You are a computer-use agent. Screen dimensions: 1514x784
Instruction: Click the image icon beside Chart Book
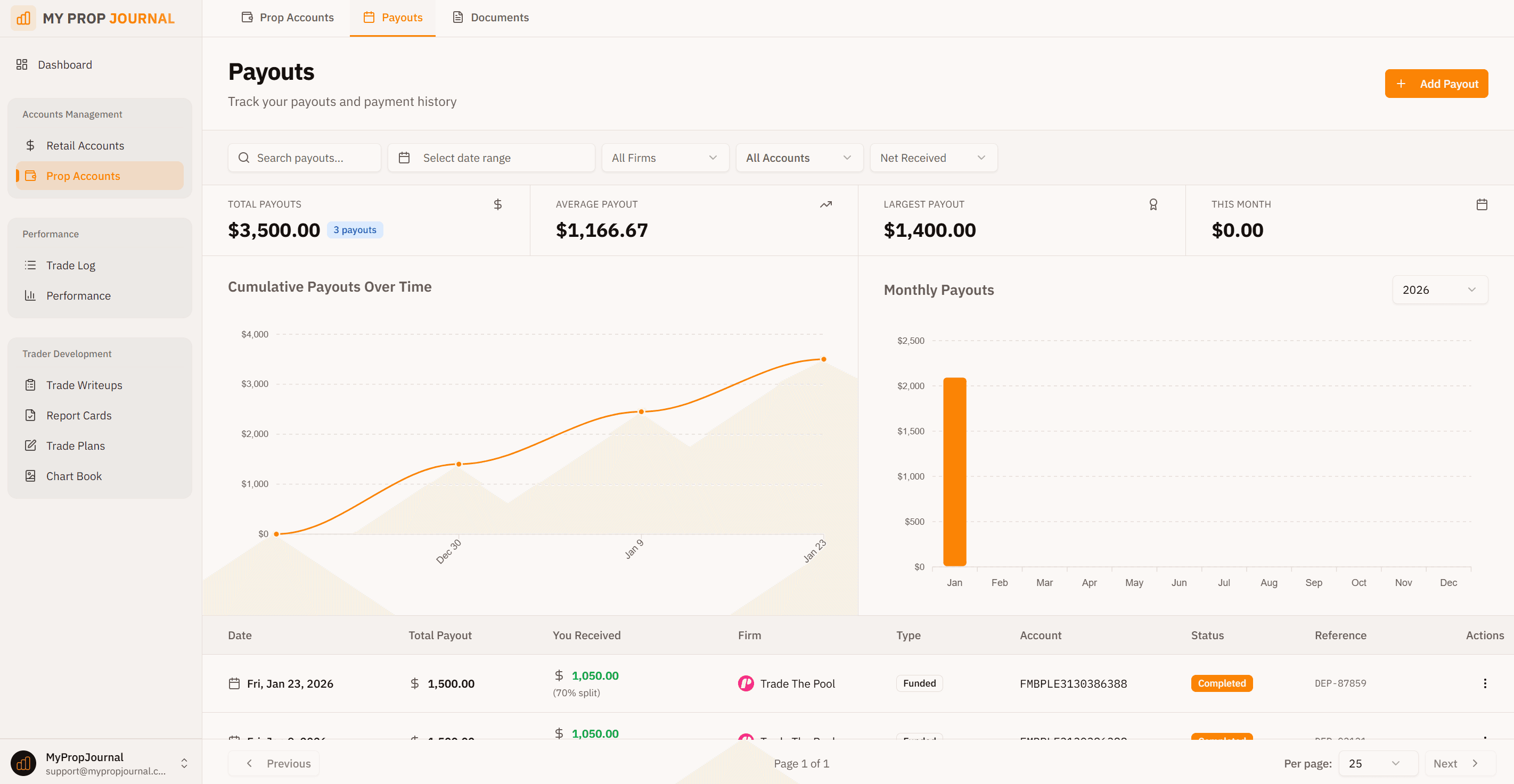30,476
